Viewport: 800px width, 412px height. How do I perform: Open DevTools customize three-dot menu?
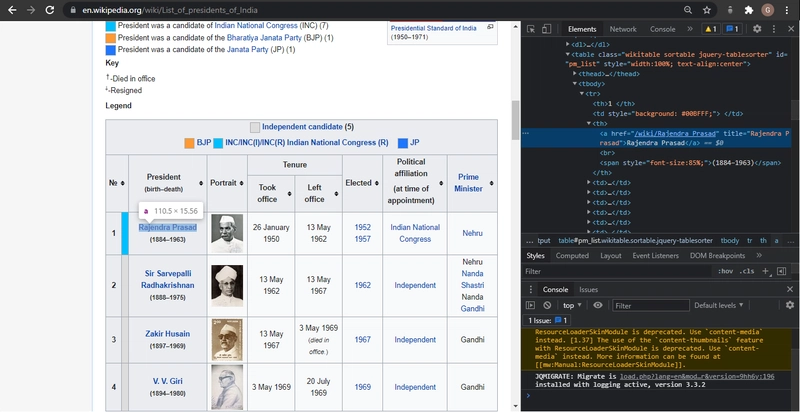[774, 29]
